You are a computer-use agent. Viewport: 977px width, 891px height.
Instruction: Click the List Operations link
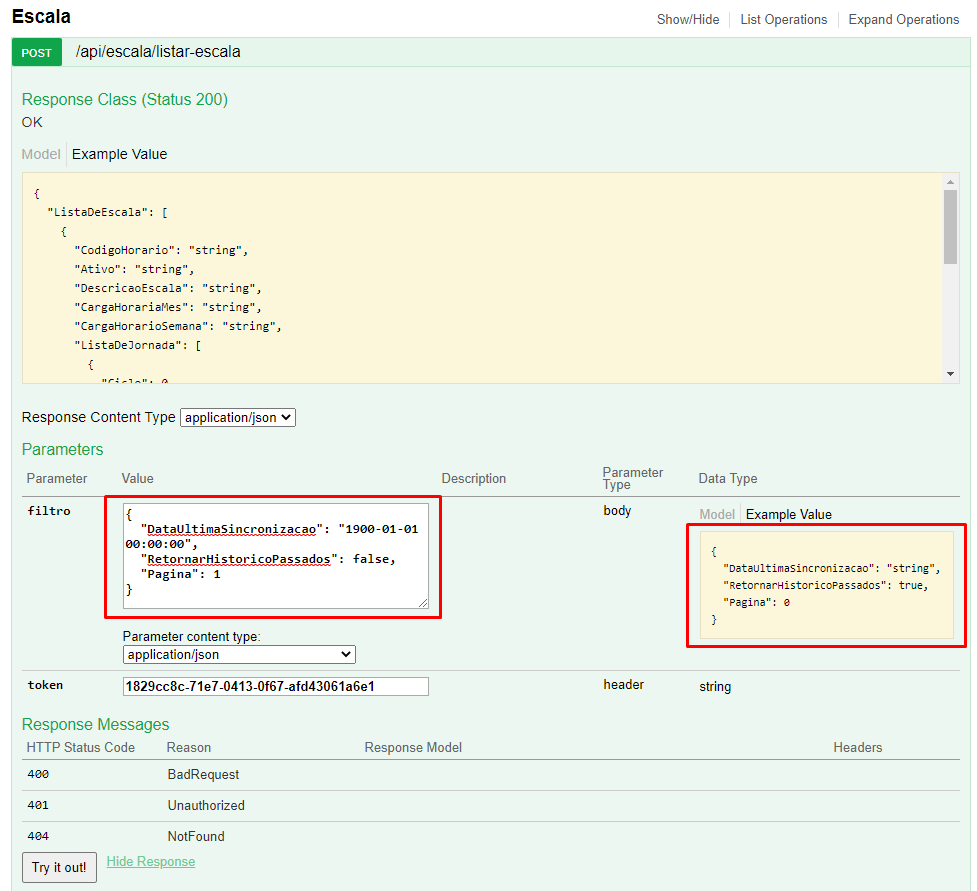point(783,19)
